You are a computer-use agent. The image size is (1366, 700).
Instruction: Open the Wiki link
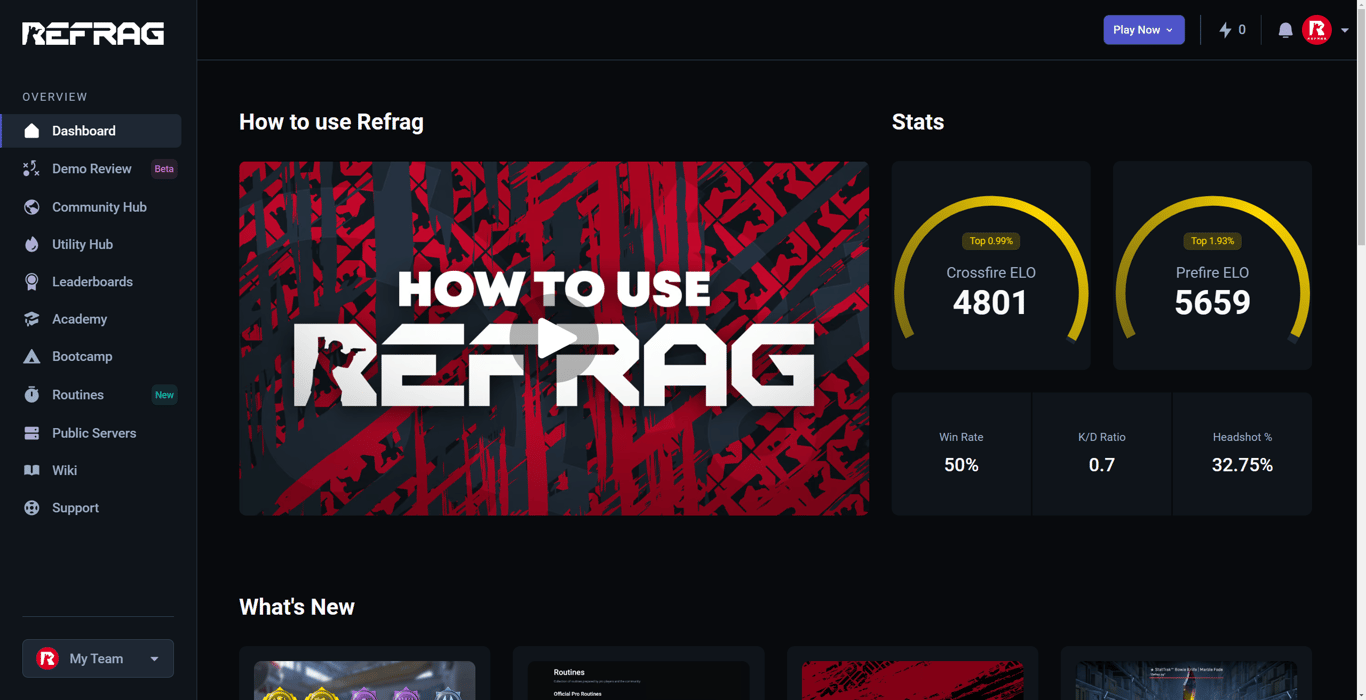click(91, 470)
